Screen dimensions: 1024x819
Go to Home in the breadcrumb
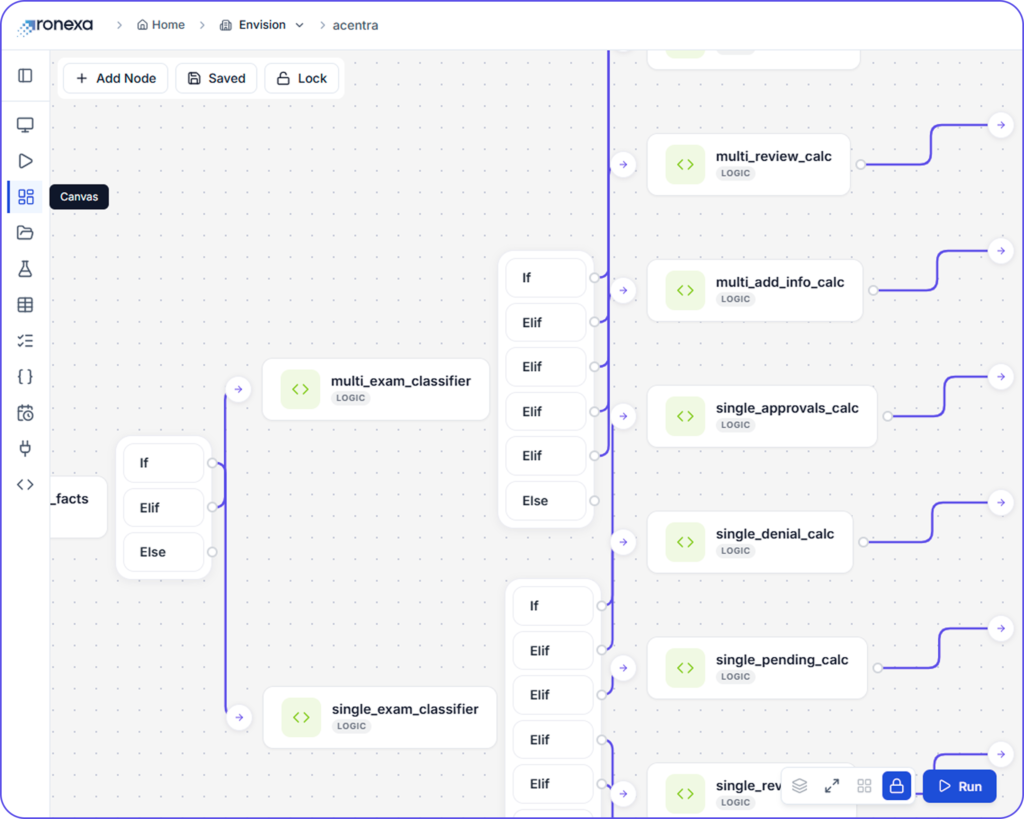161,25
